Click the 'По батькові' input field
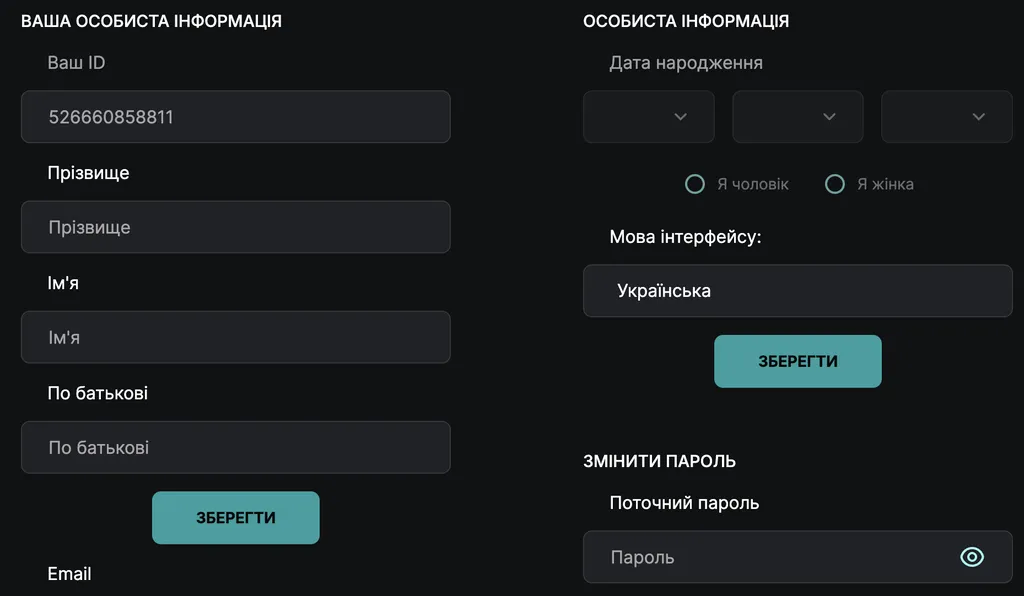This screenshot has width=1024, height=596. (235, 447)
